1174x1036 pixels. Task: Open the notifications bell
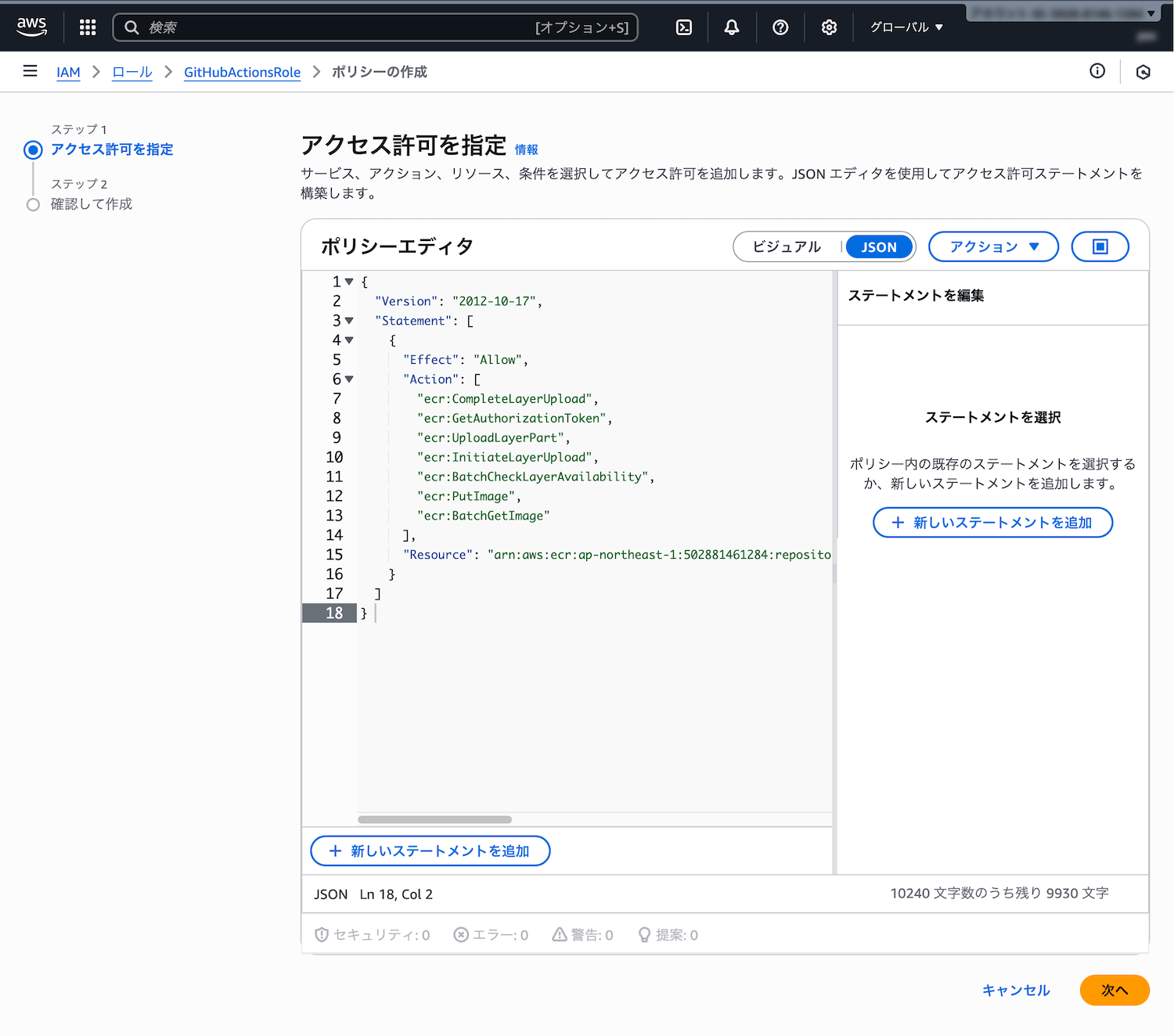click(731, 27)
